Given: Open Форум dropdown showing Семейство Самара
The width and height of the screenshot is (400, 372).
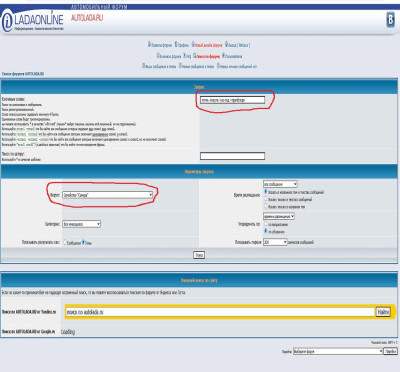Looking at the screenshot, I should click(x=108, y=195).
